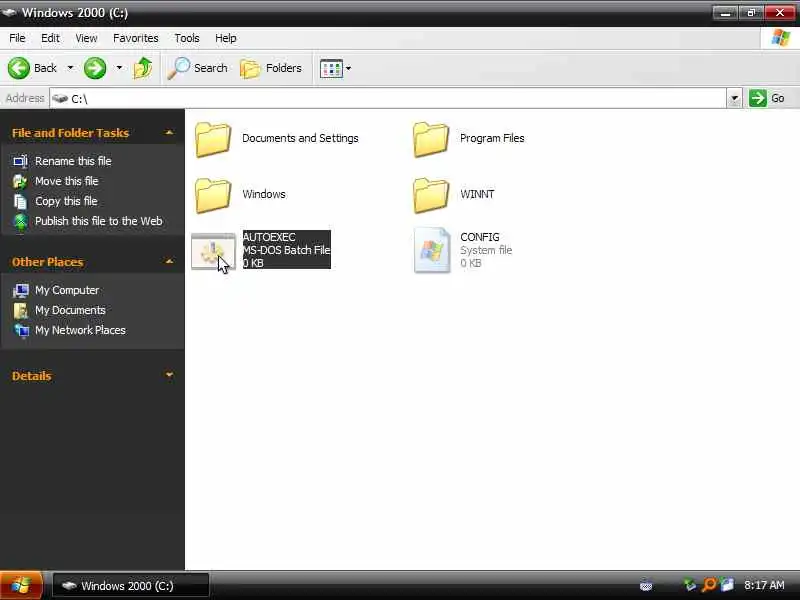Expand the Details panel
The height and width of the screenshot is (600, 800).
169,376
